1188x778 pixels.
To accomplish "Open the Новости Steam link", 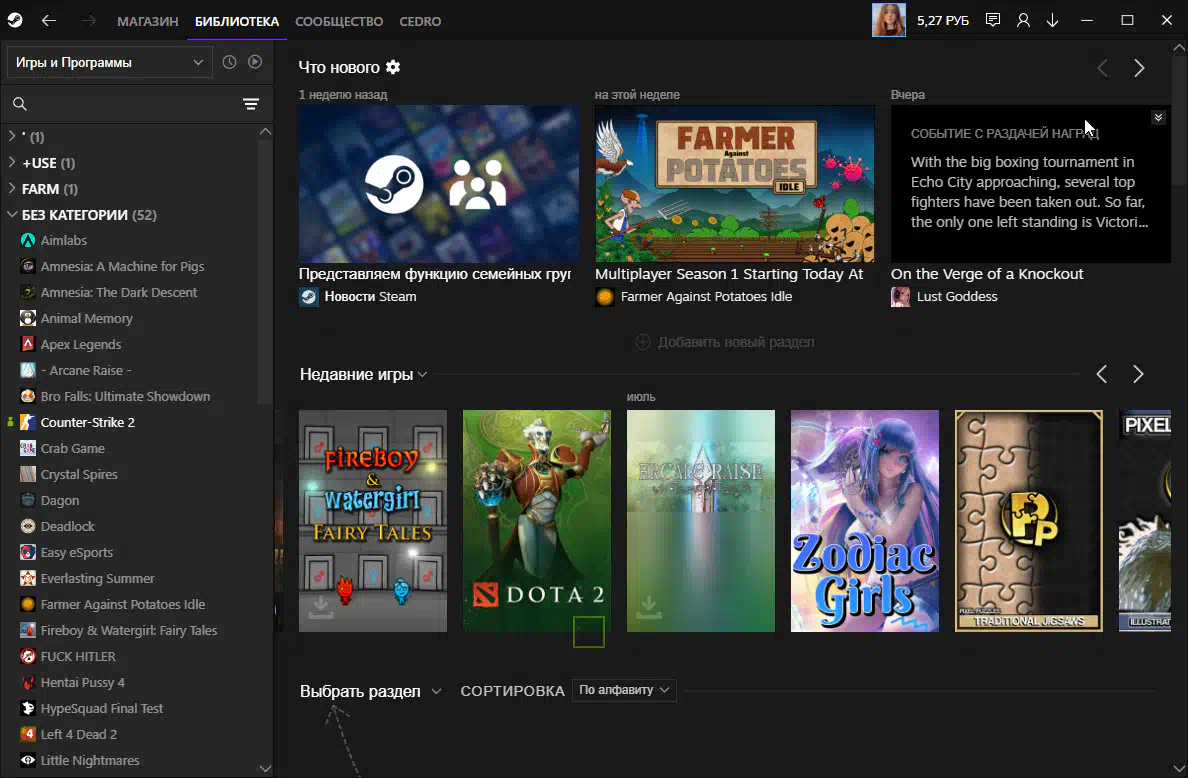I will click(370, 297).
